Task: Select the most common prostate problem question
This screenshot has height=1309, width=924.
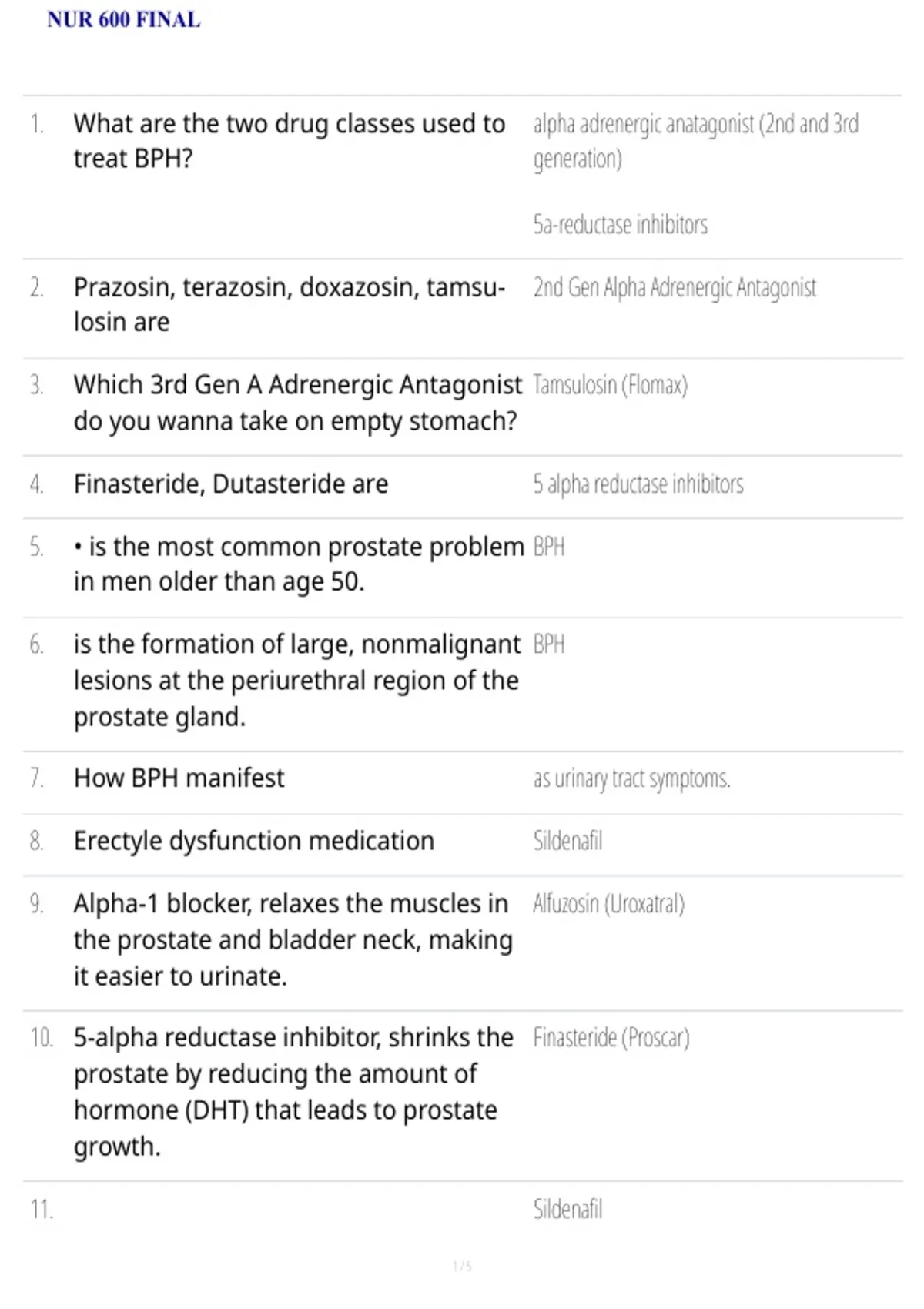Action: click(x=299, y=564)
